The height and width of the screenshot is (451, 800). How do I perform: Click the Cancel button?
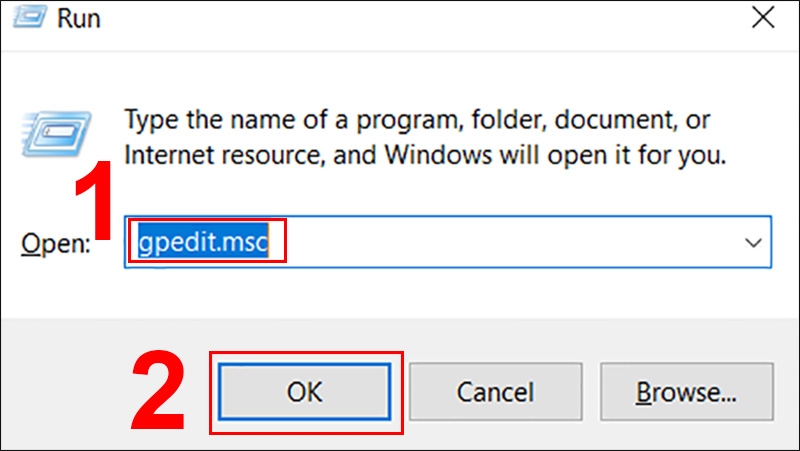click(x=495, y=392)
